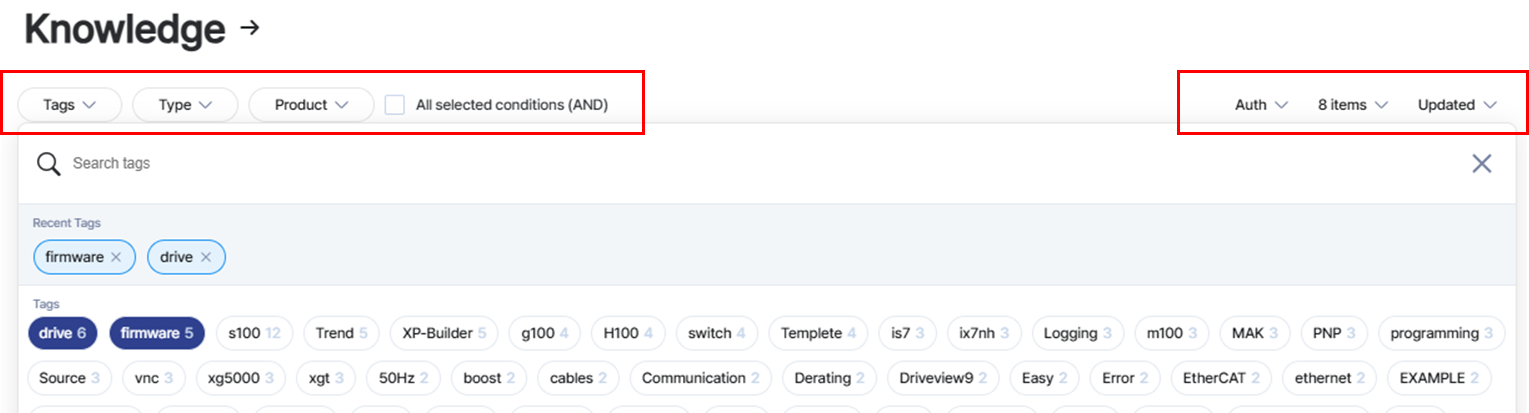
Task: Click the magnifier search icon
Action: coord(48,163)
